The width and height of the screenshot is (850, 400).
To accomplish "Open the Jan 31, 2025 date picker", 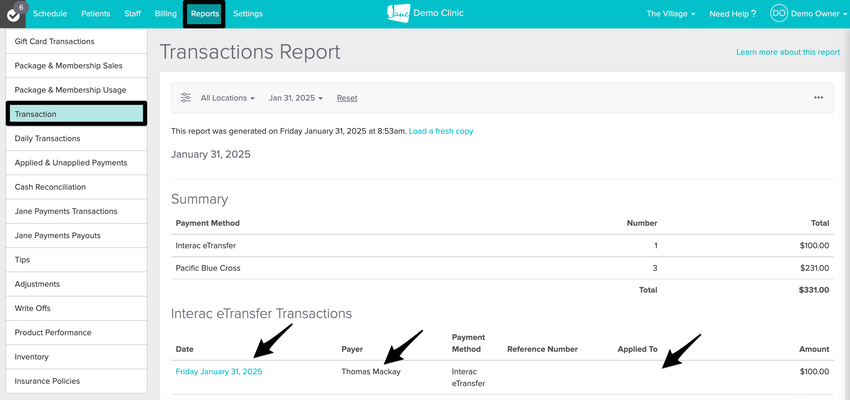I will click(295, 98).
